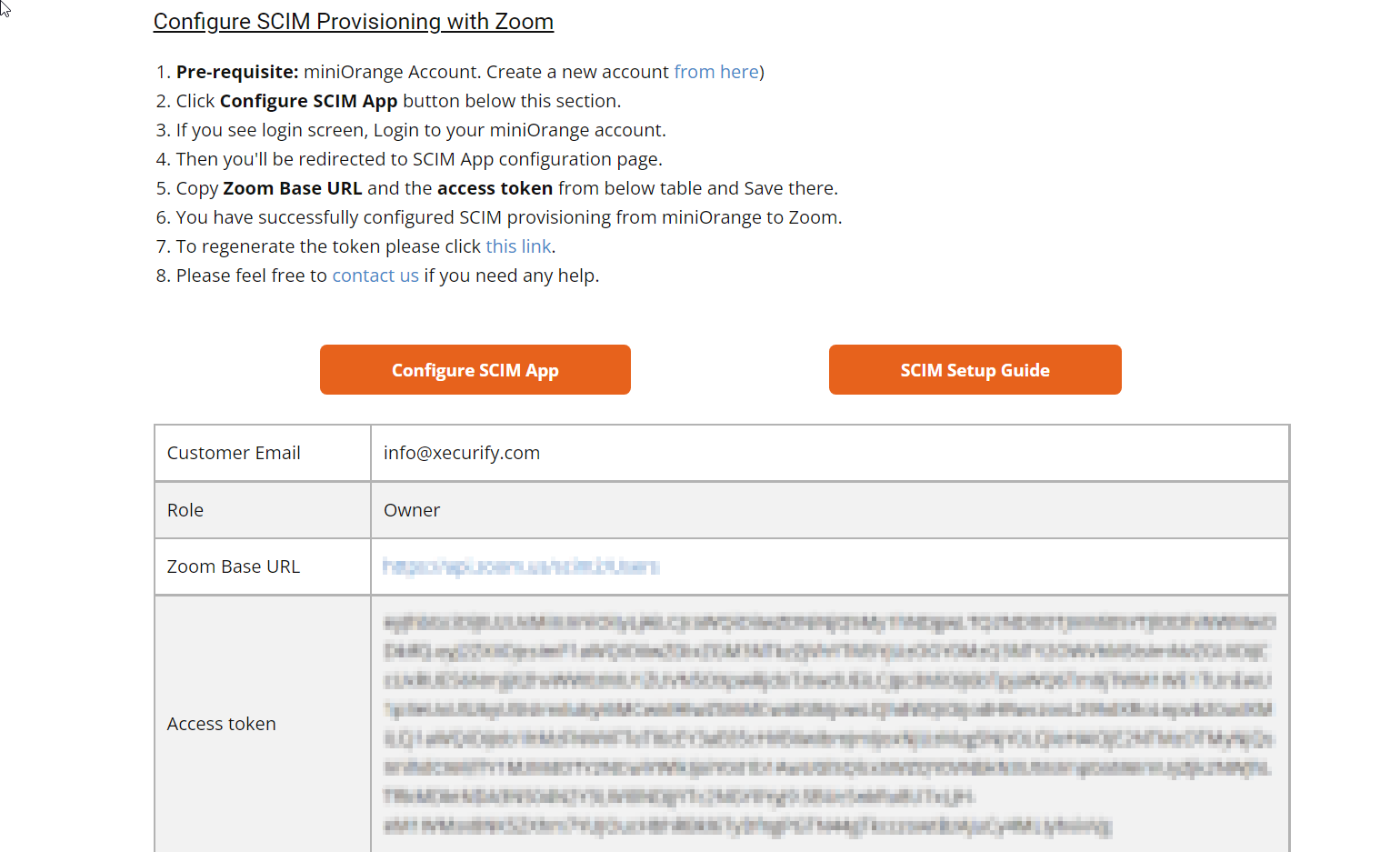This screenshot has height=852, width=1400.
Task: Click "this link" to regenerate the token
Action: coord(518,246)
